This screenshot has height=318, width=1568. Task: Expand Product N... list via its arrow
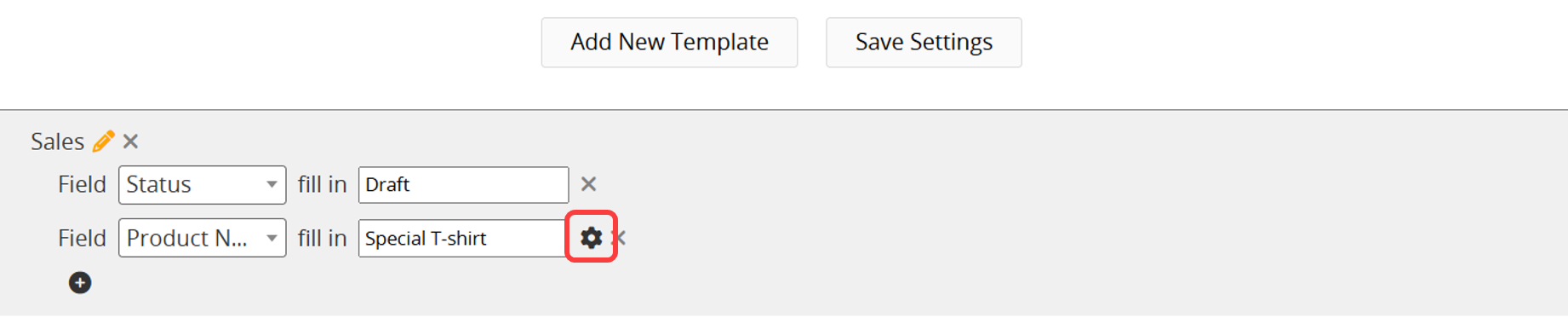click(x=272, y=238)
